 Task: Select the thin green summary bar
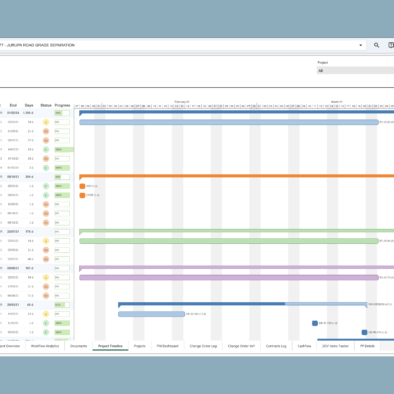pyautogui.click(x=237, y=231)
